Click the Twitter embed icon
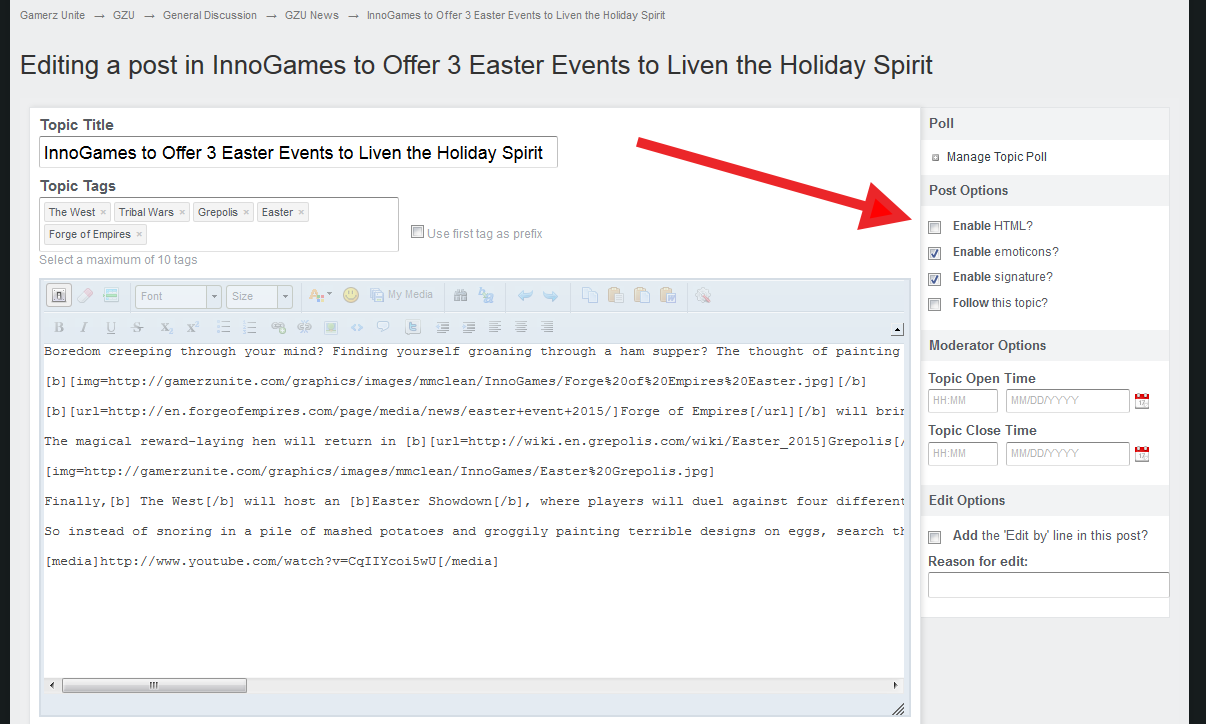This screenshot has width=1206, height=724. click(x=413, y=327)
